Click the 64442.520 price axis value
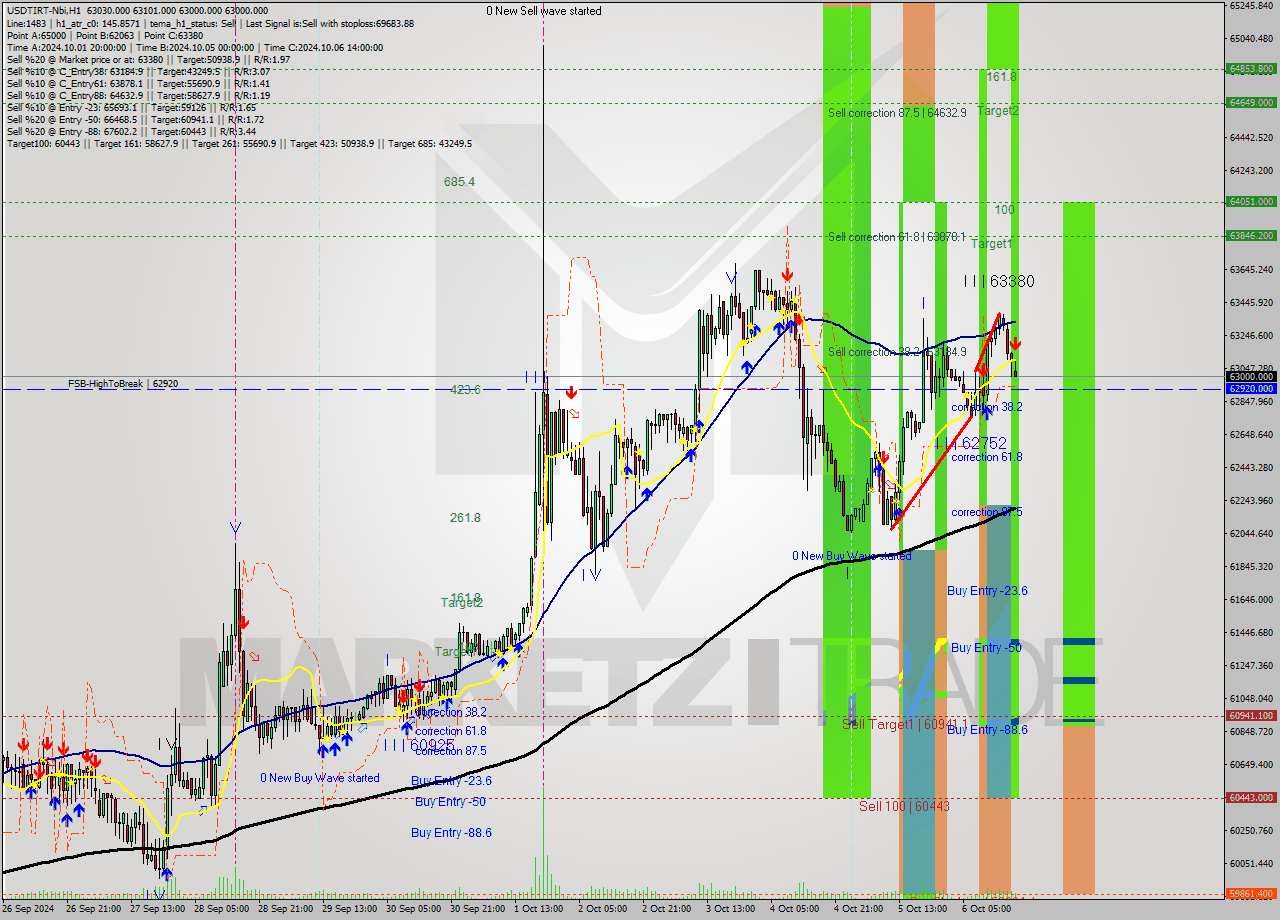 click(1250, 137)
